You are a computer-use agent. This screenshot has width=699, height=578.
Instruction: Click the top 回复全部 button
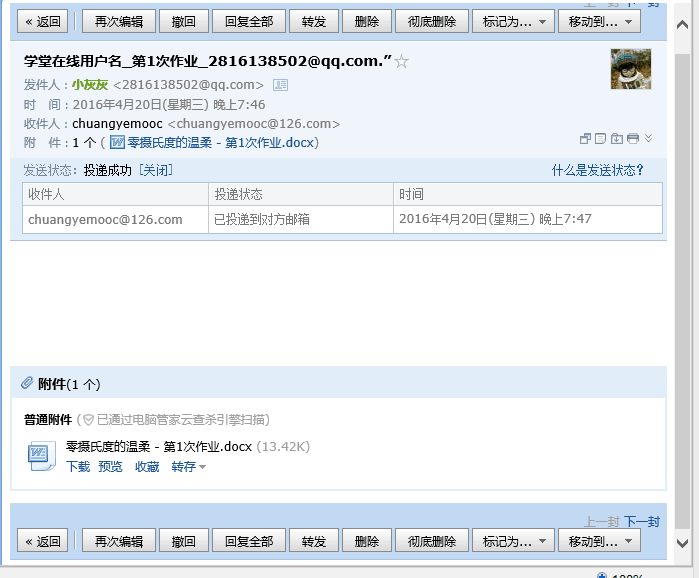point(249,21)
